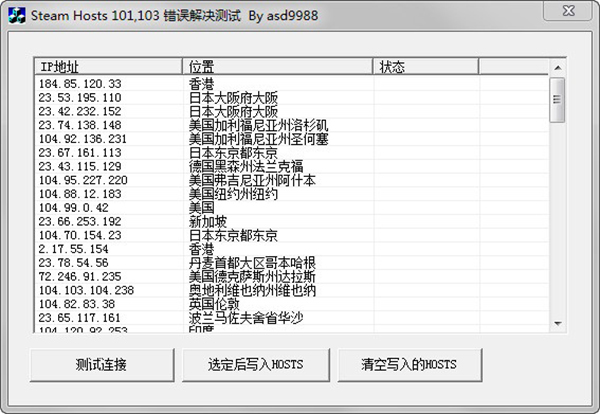This screenshot has width=600, height=414.
Task: Click location 新加坡
Action: 208,222
